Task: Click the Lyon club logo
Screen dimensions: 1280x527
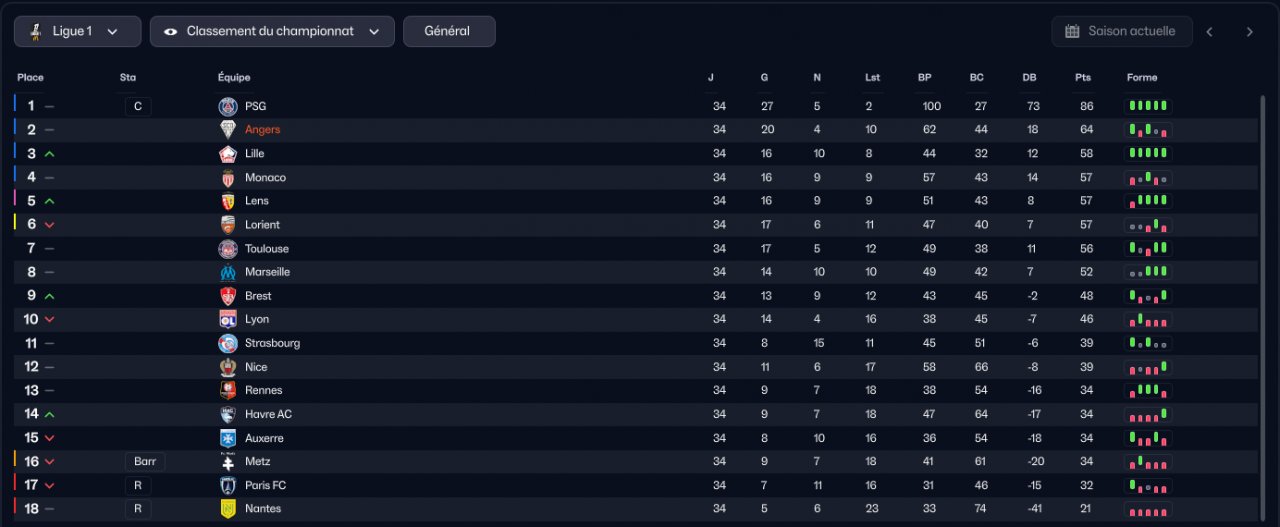Action: (228, 319)
